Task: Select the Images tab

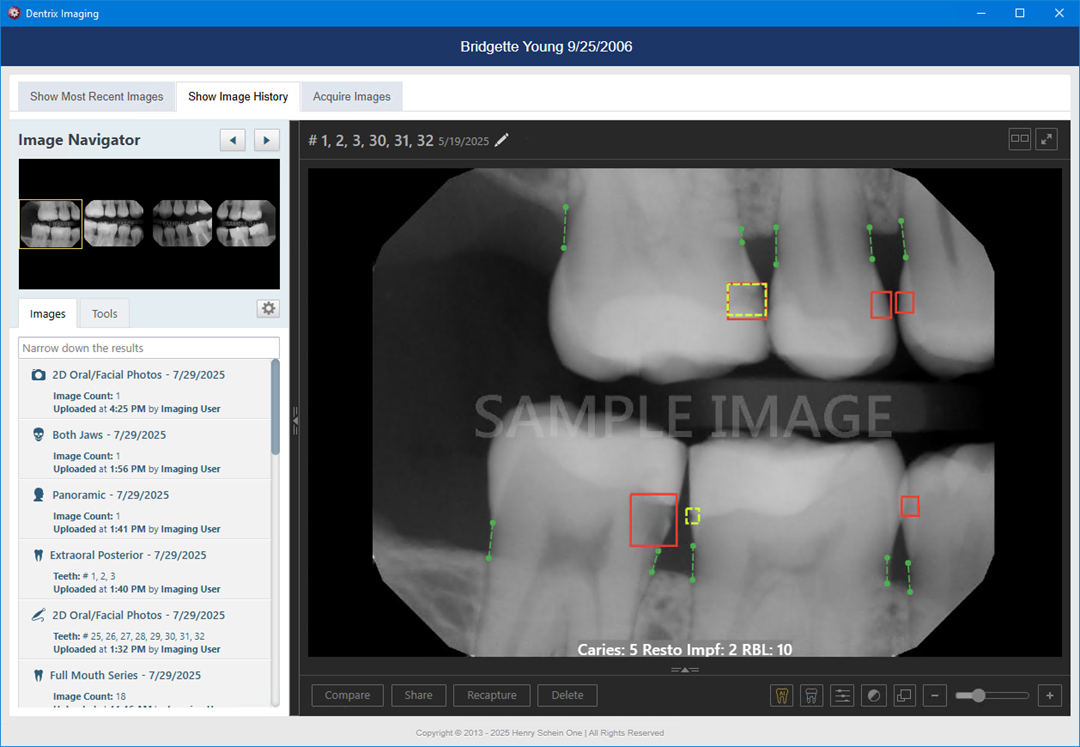Action: [48, 314]
